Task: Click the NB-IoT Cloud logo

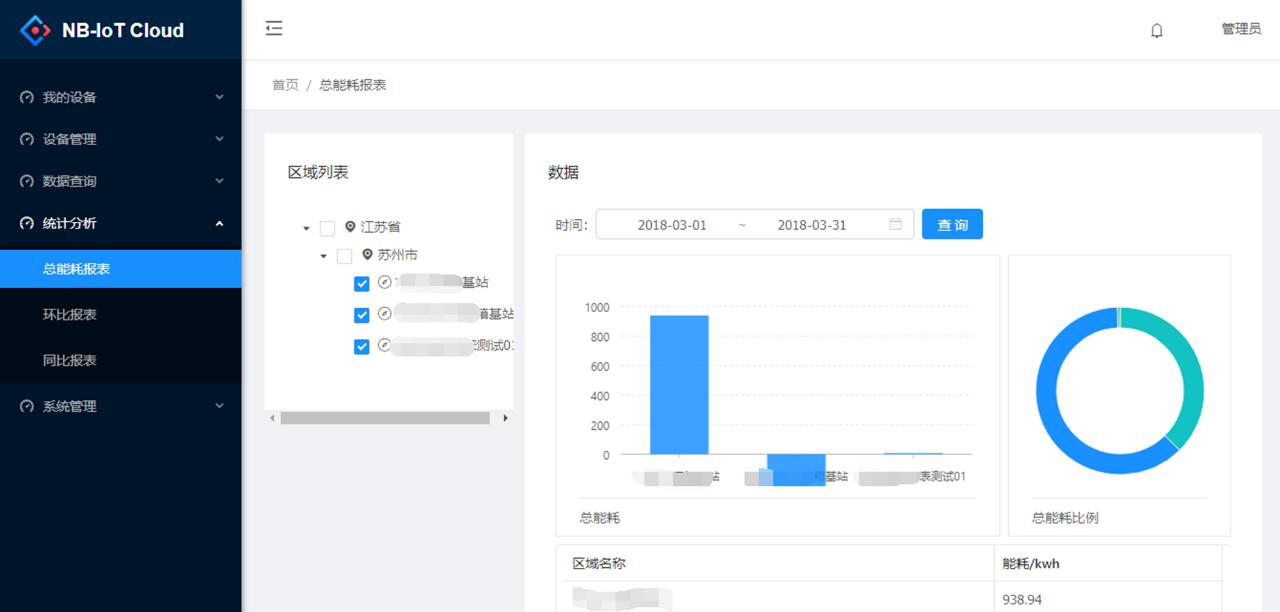Action: click(97, 30)
